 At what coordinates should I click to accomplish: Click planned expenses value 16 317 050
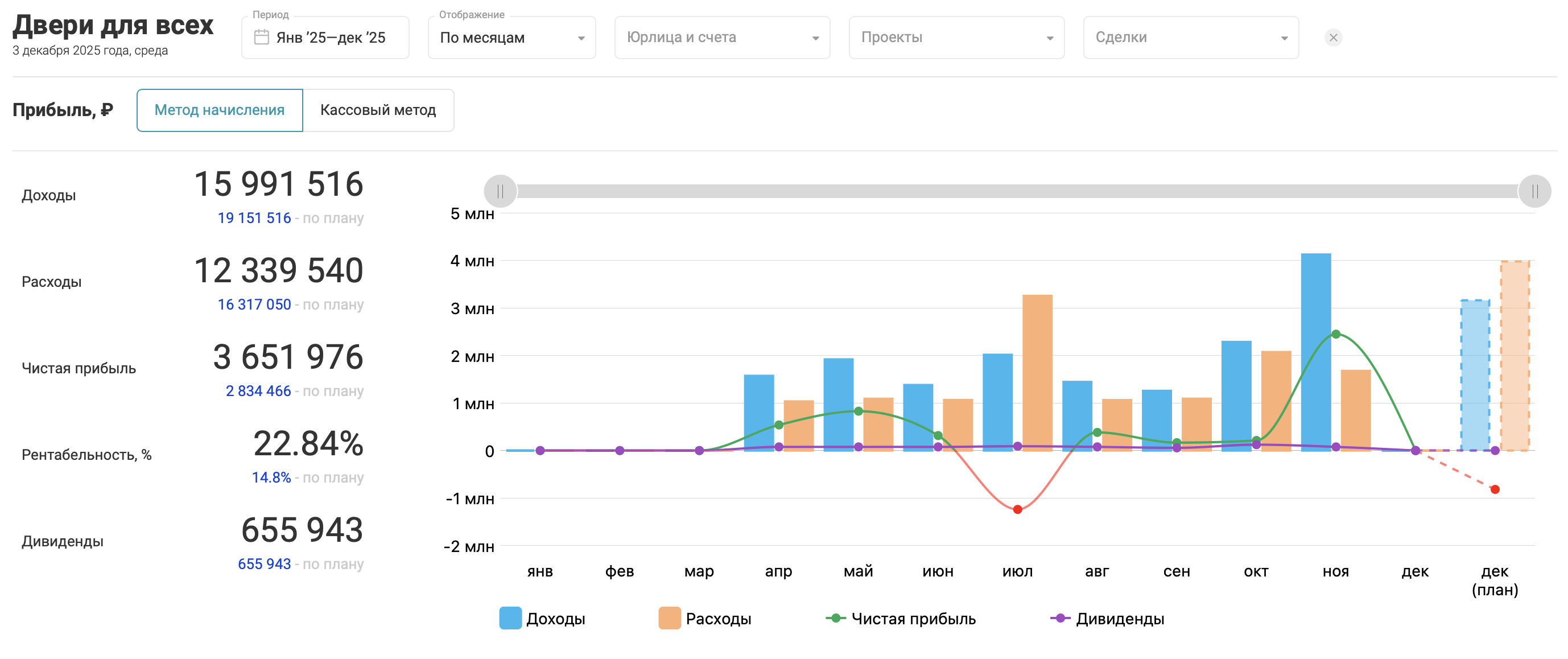click(x=254, y=304)
